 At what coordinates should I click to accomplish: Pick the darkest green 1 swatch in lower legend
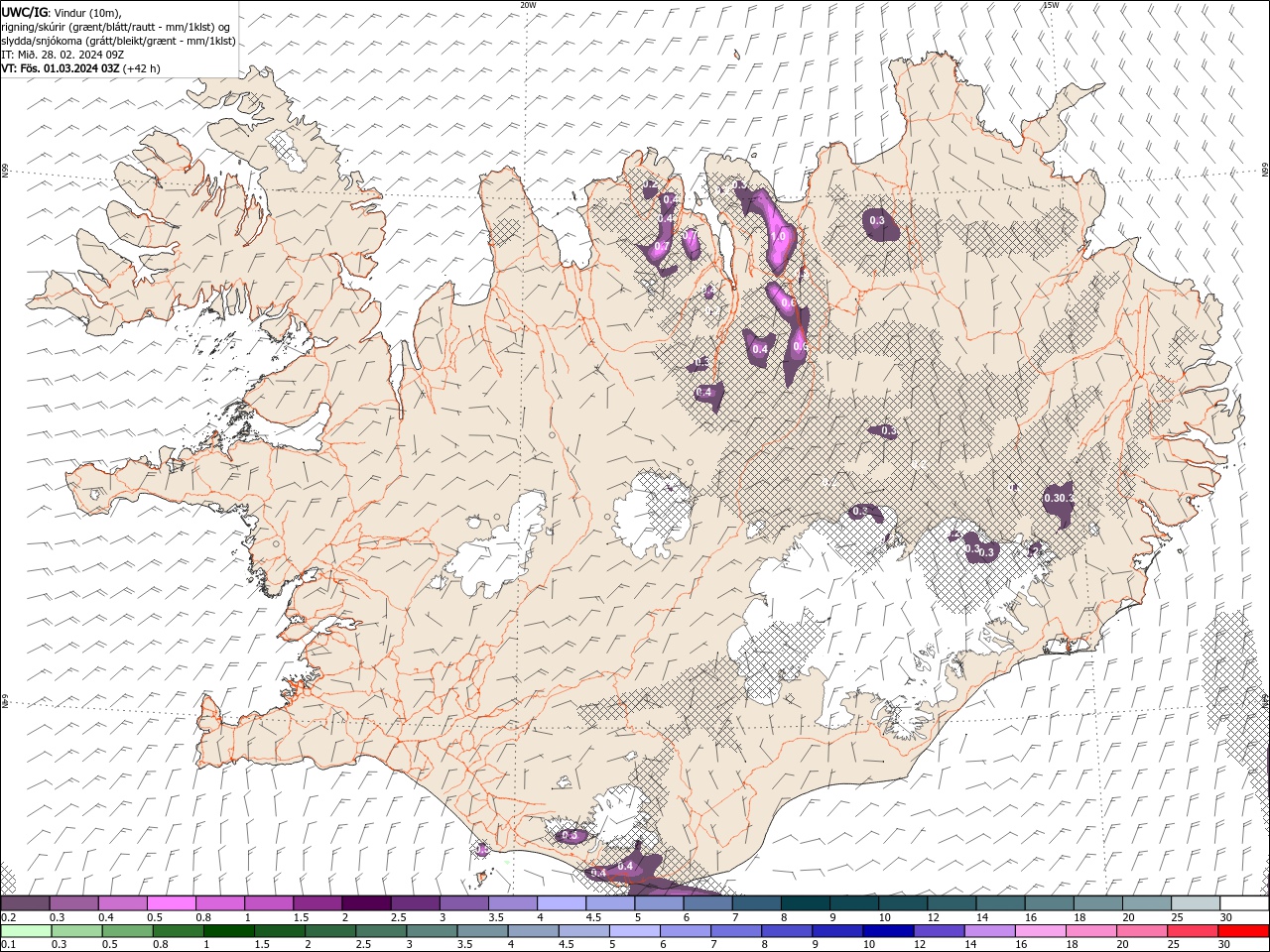[x=228, y=931]
